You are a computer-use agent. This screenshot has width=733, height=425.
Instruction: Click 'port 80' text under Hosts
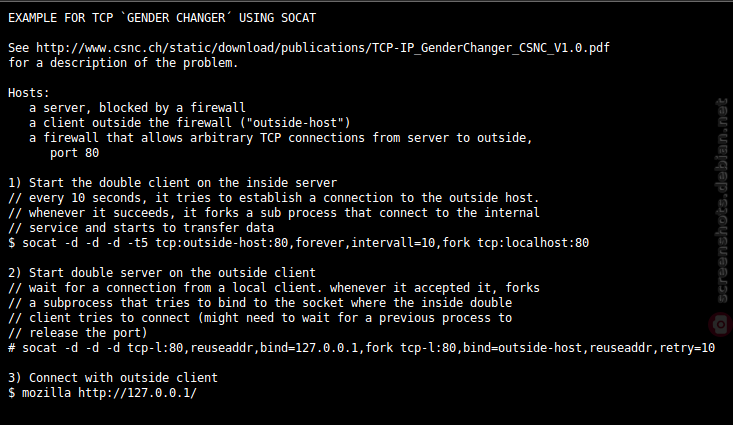pyautogui.click(x=74, y=153)
